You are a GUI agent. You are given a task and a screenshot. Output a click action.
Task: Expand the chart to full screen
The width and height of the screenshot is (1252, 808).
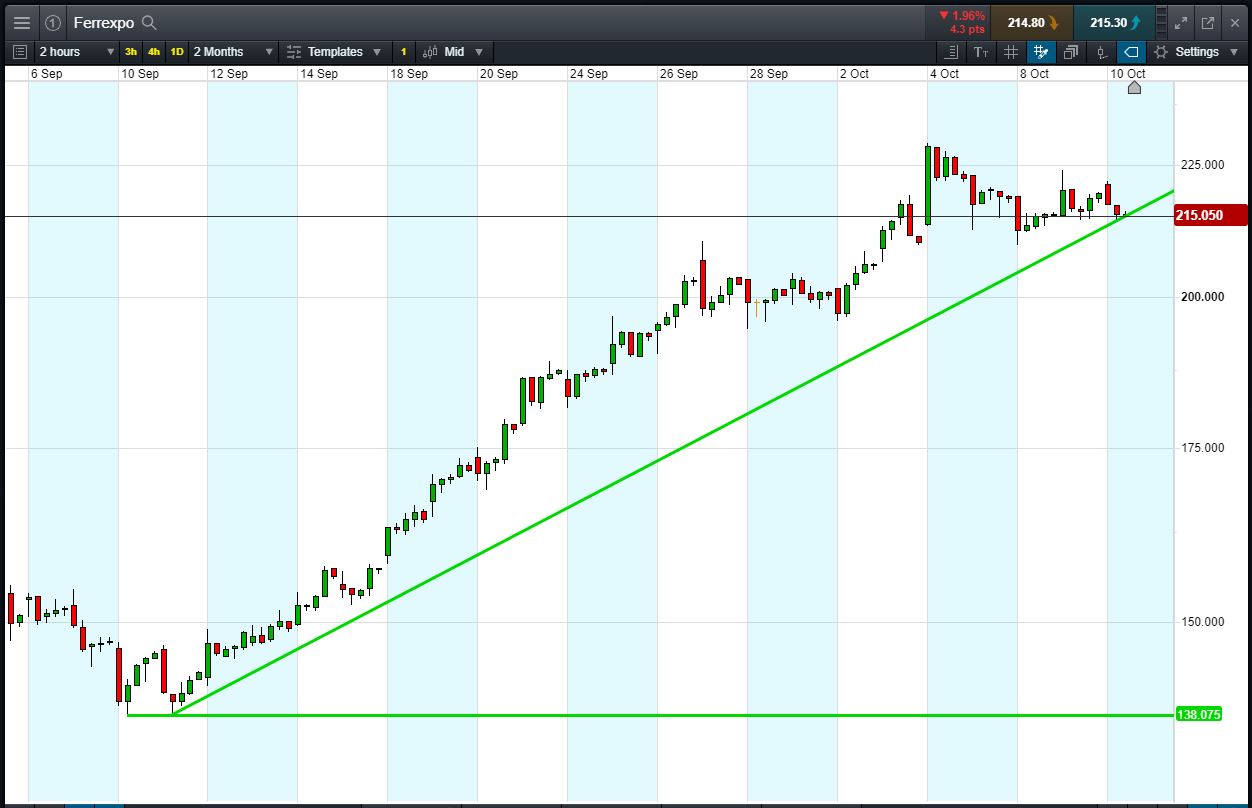pyautogui.click(x=1180, y=22)
